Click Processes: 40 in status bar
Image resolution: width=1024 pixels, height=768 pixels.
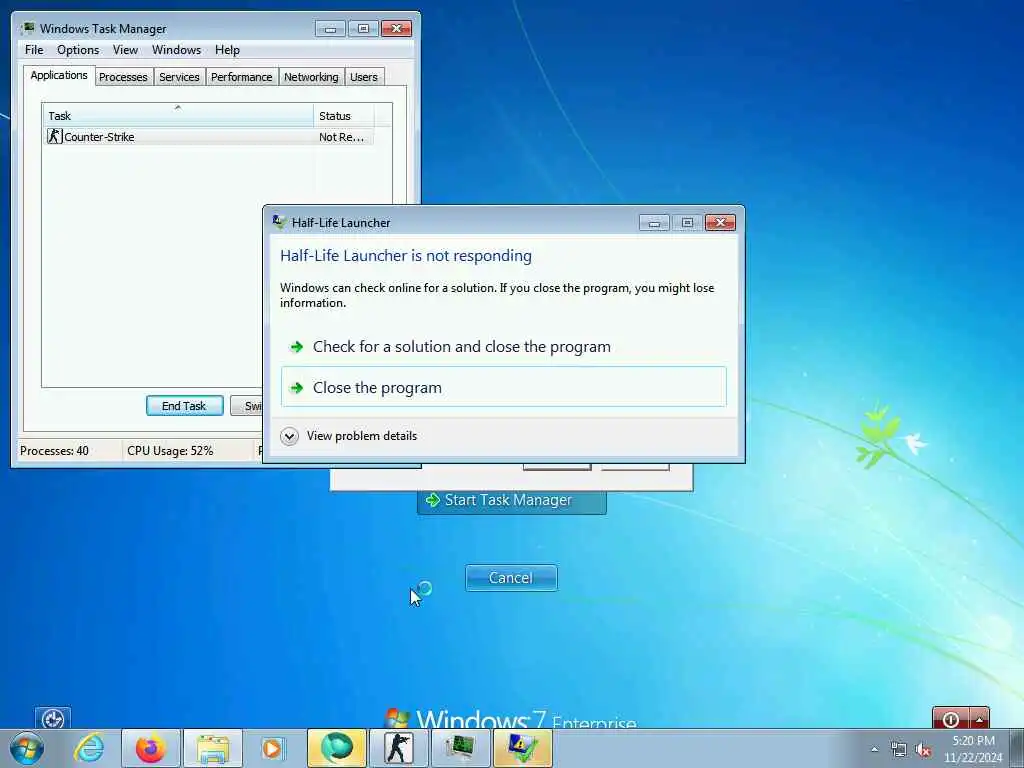click(x=54, y=451)
